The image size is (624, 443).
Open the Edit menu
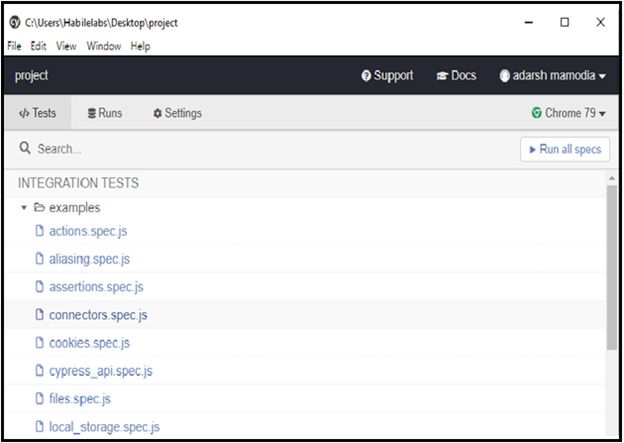pos(38,46)
